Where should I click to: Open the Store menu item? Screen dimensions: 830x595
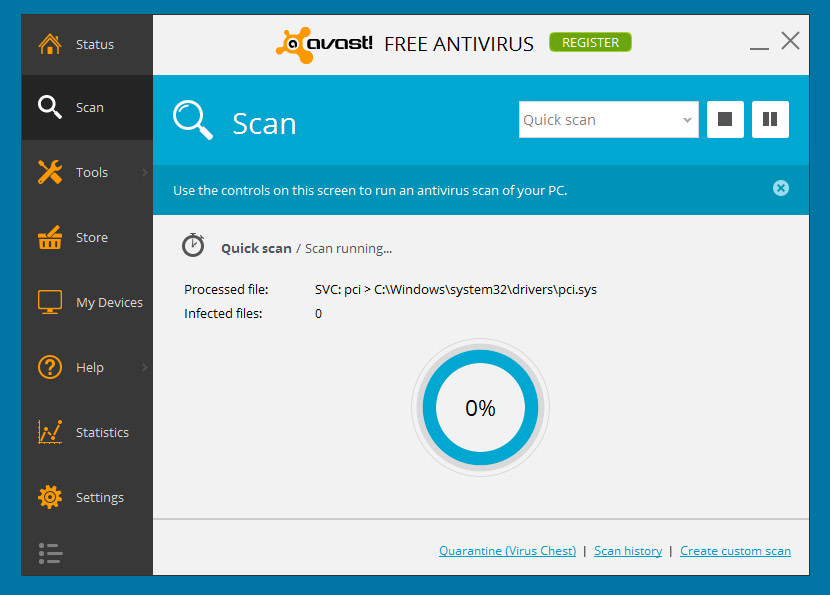click(87, 237)
